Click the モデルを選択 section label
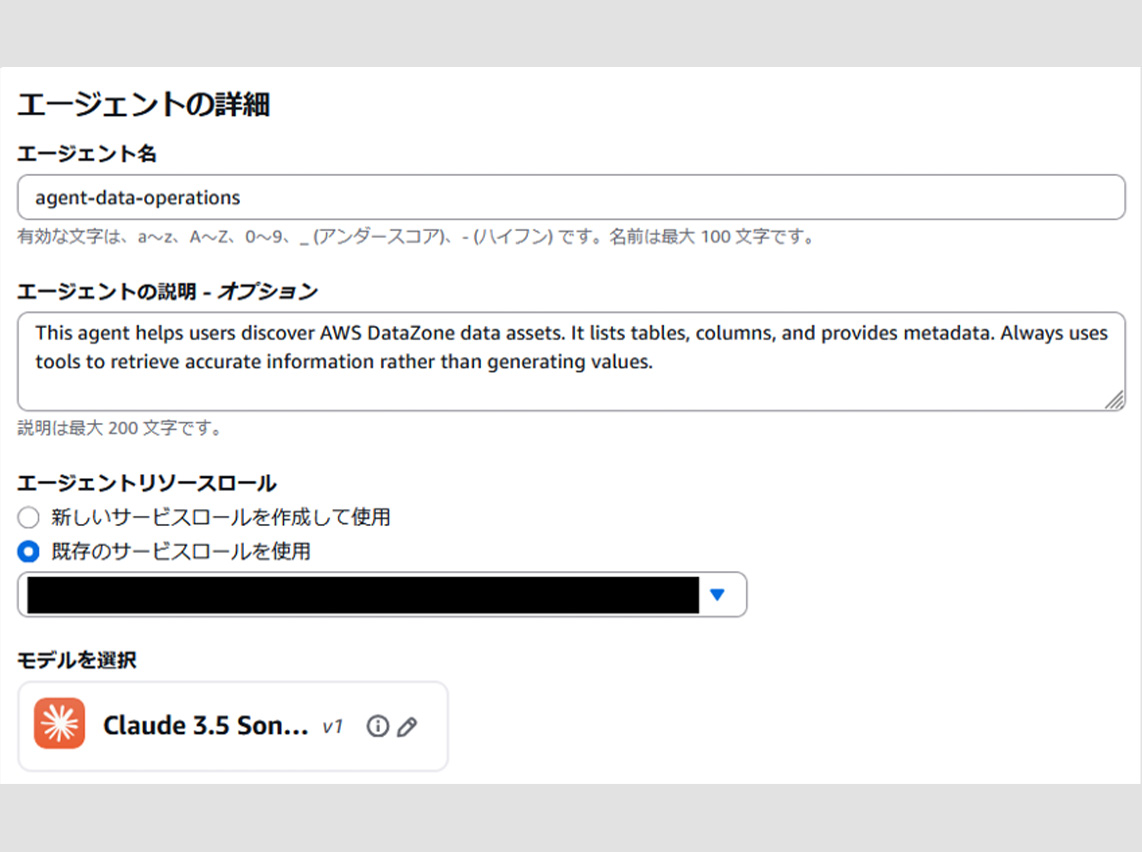This screenshot has width=1142, height=852. (x=77, y=660)
